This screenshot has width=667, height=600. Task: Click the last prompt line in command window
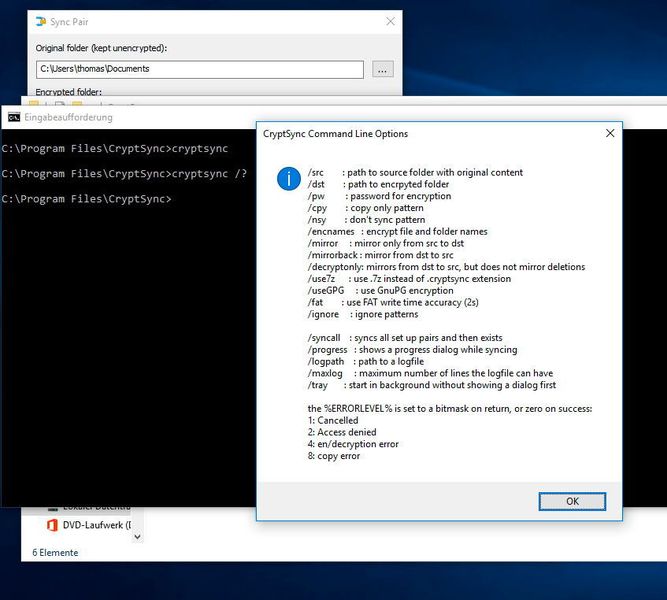86,199
